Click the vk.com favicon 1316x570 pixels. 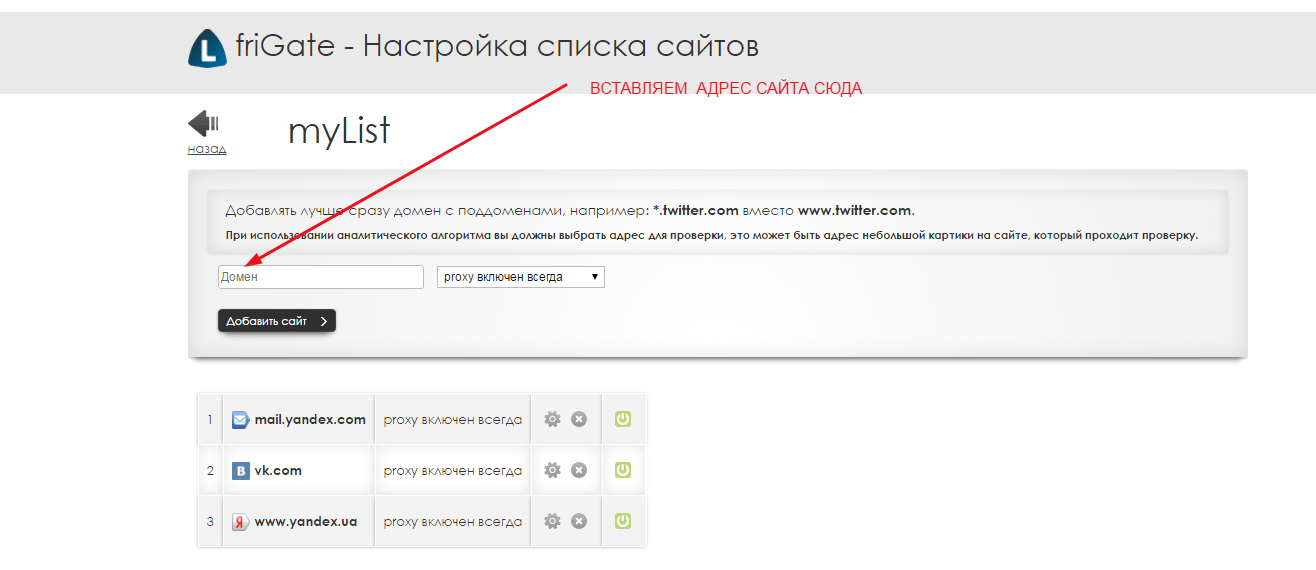[240, 471]
